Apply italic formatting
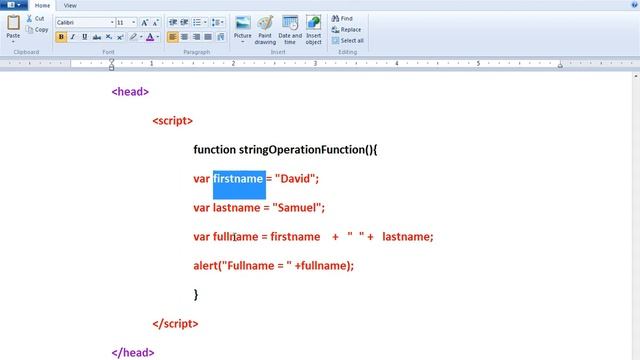This screenshot has width=640, height=360. (73, 37)
